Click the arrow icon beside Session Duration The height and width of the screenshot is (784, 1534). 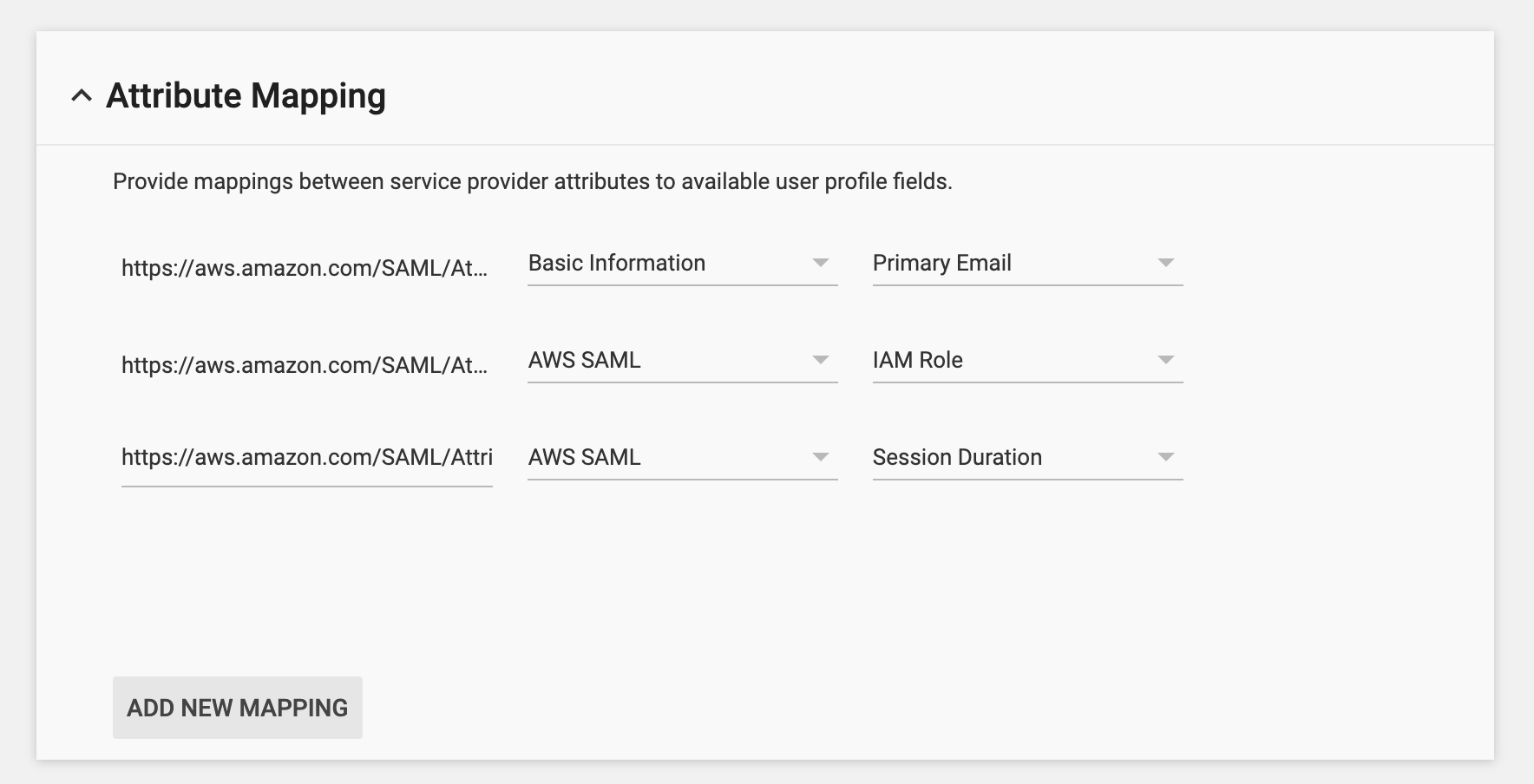1166,457
